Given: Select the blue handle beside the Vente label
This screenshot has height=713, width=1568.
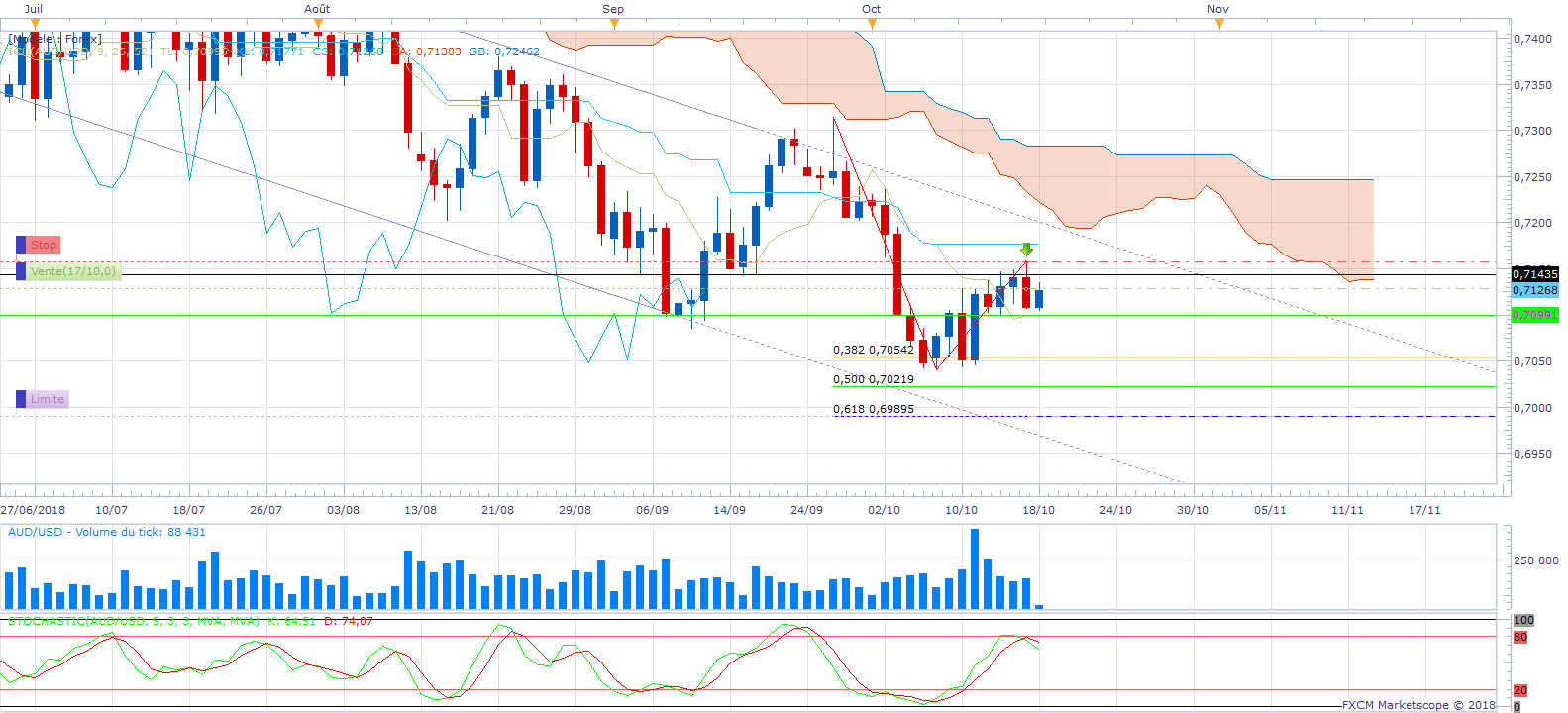Looking at the screenshot, I should click(x=21, y=271).
